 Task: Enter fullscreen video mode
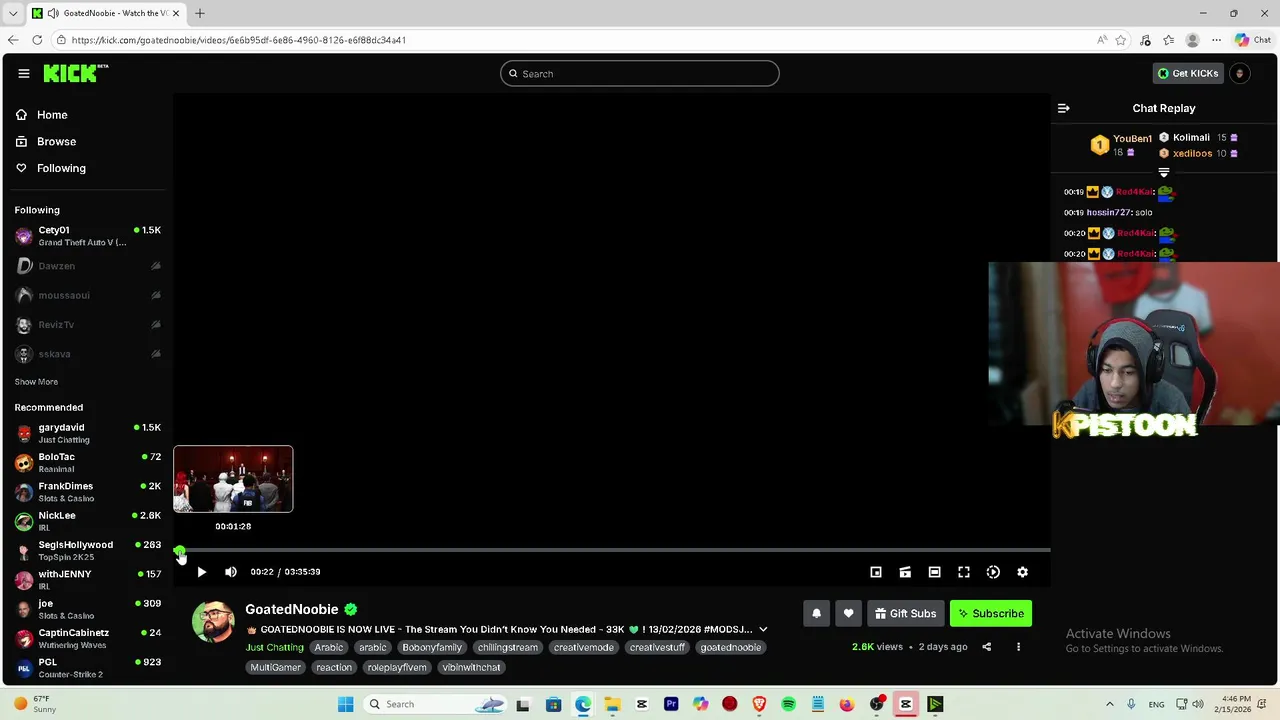[x=964, y=572]
